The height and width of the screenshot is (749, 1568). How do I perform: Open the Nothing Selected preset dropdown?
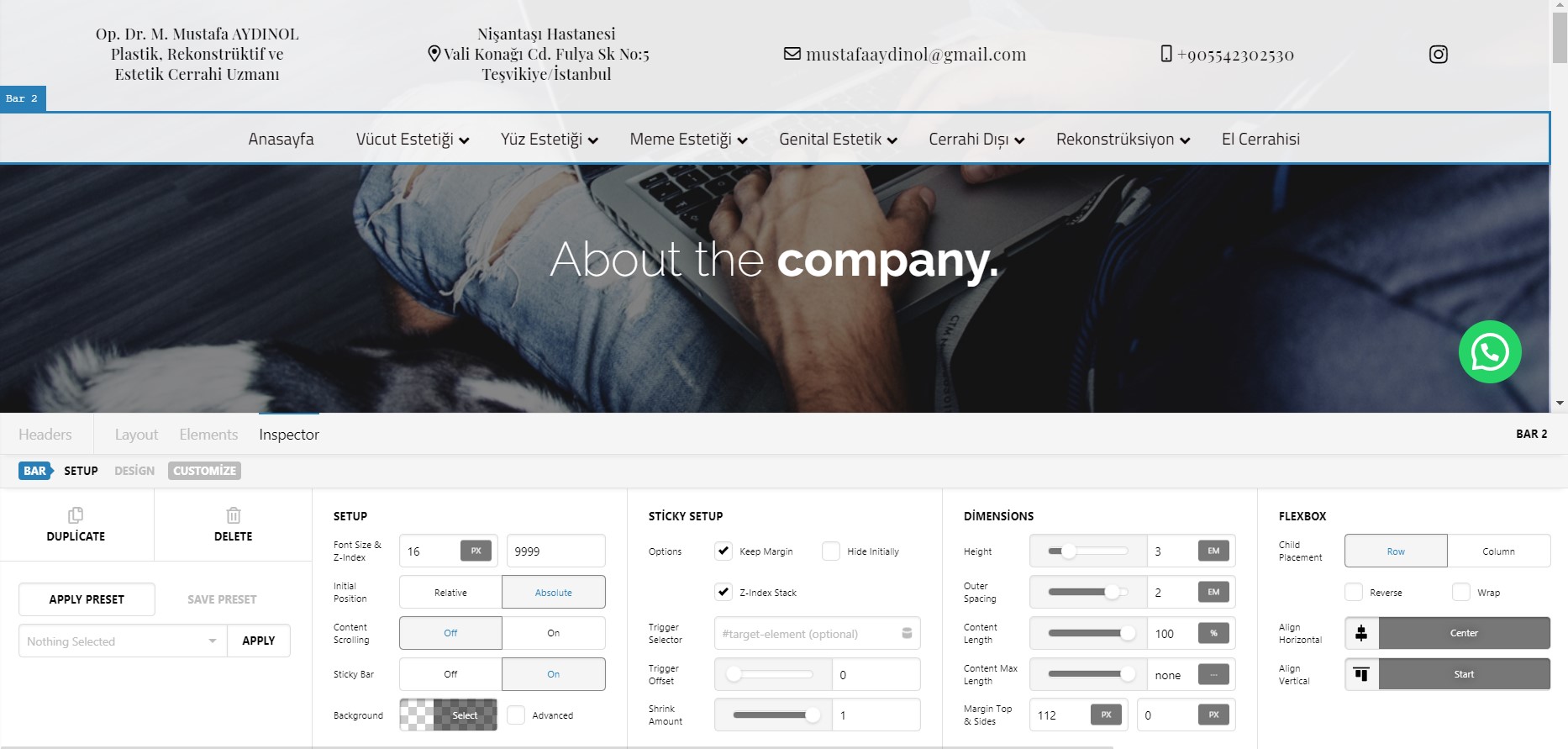coord(122,641)
